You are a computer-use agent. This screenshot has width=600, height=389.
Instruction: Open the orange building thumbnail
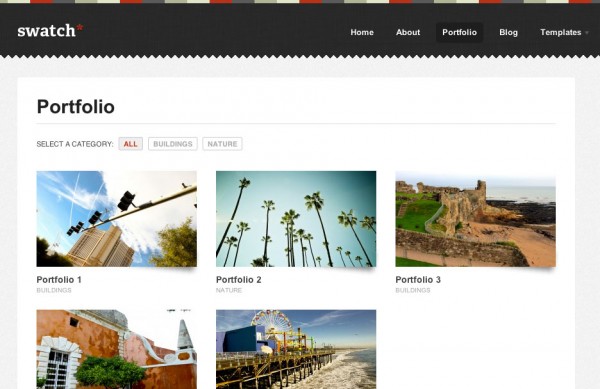click(117, 349)
